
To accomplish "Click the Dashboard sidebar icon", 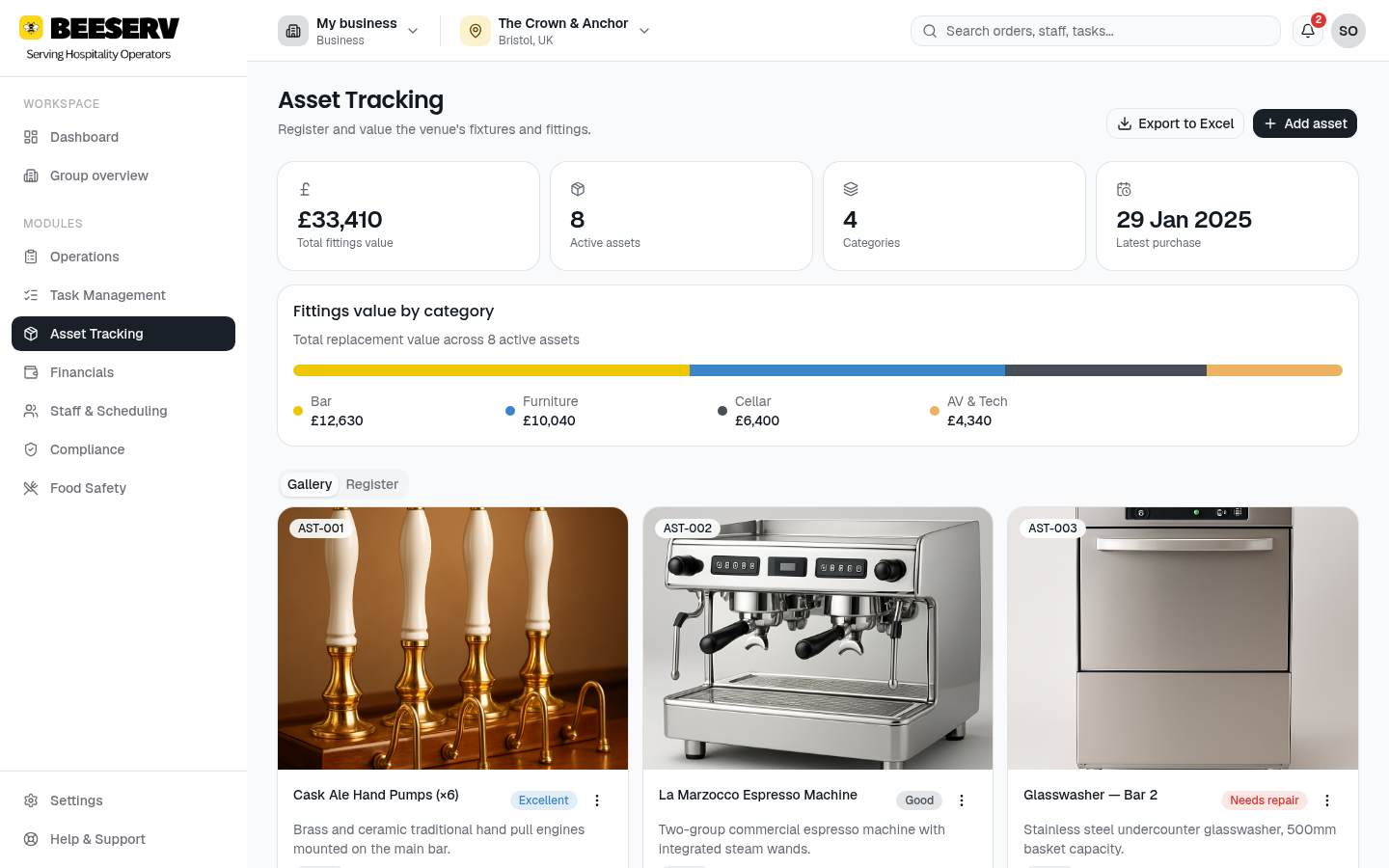I will point(31,137).
